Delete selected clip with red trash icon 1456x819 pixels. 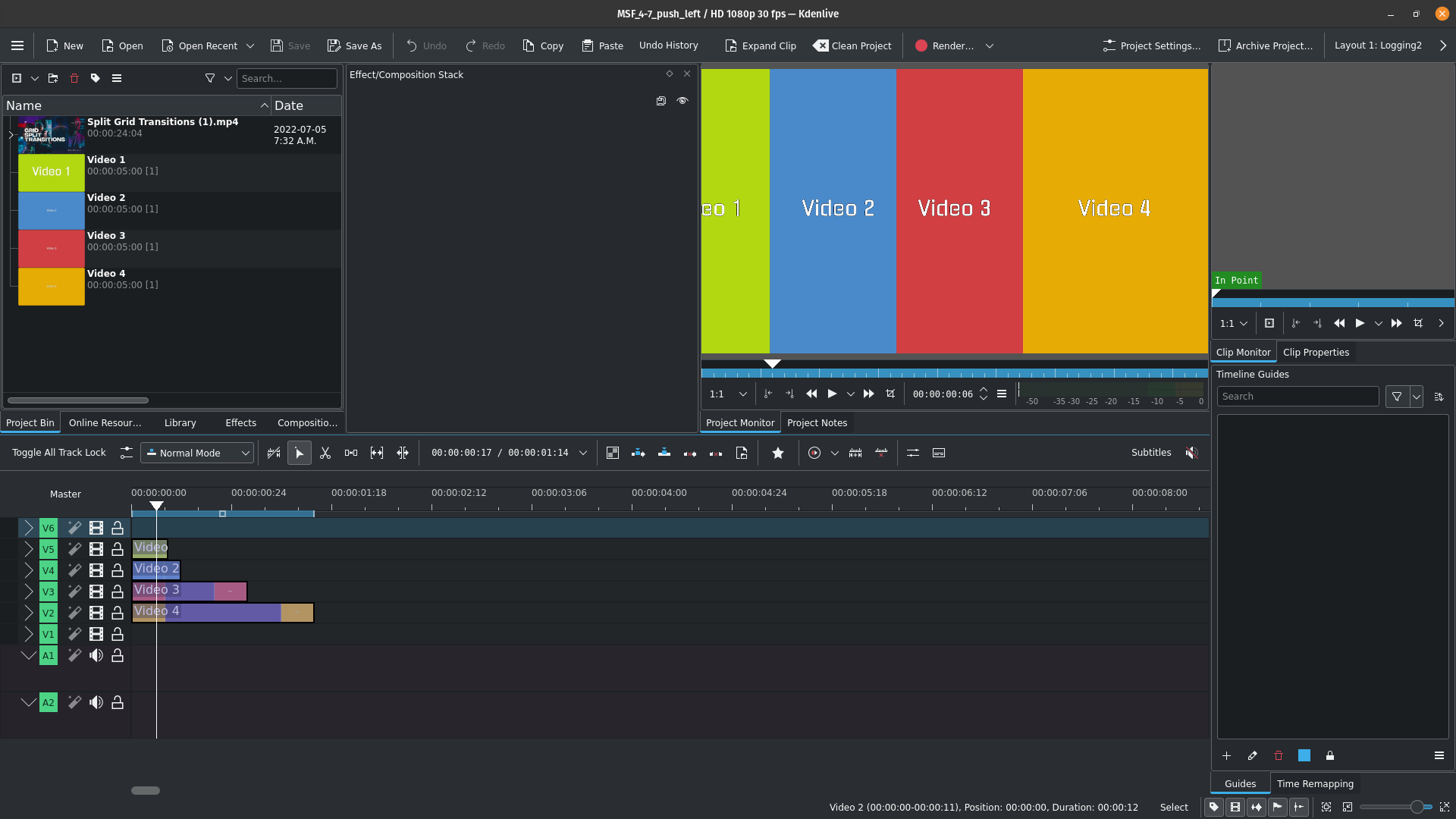pos(74,78)
